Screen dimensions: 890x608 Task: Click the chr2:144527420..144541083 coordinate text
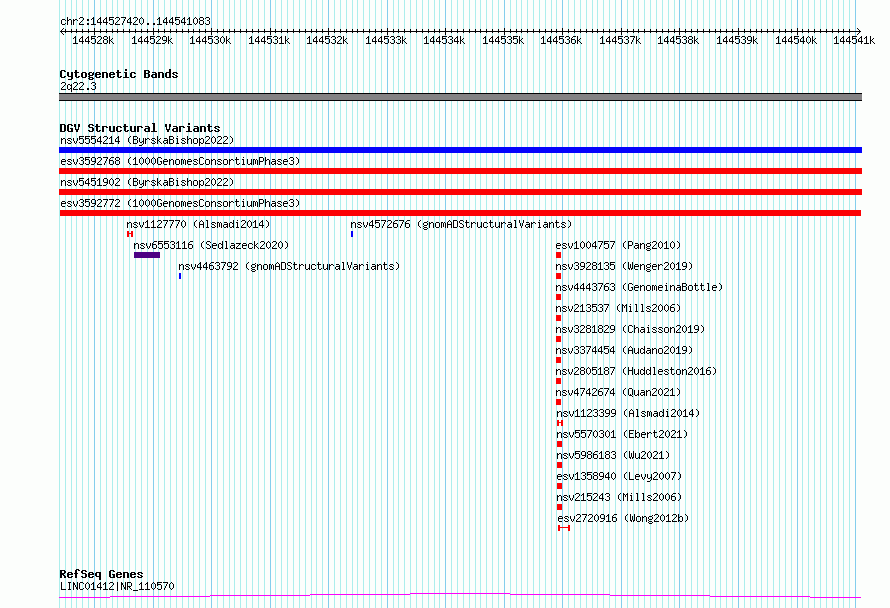(x=135, y=22)
